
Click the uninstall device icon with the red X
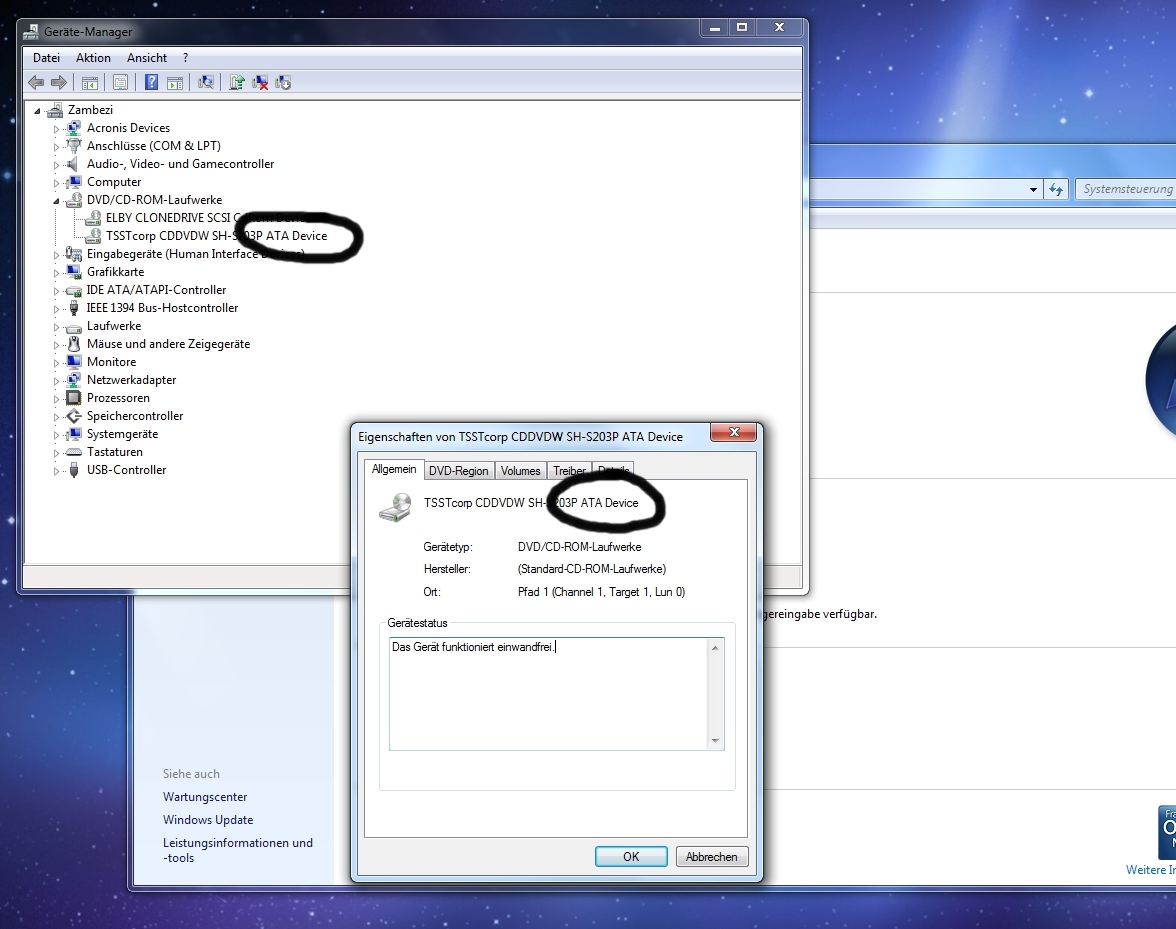pos(260,82)
